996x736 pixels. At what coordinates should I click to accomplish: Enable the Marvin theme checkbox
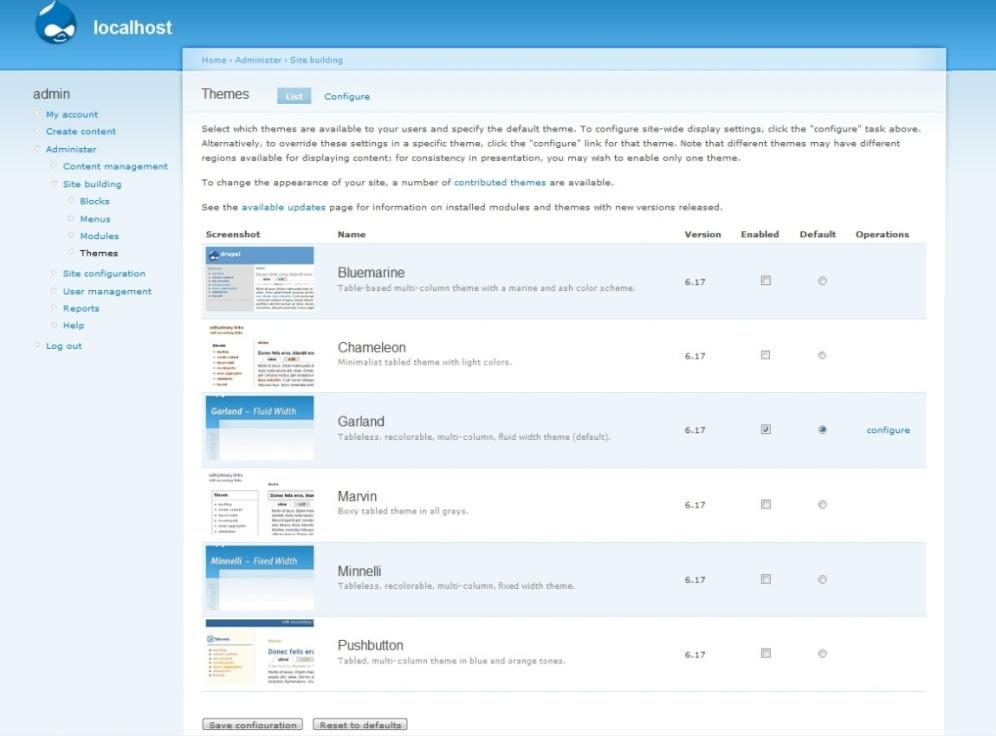tap(765, 504)
